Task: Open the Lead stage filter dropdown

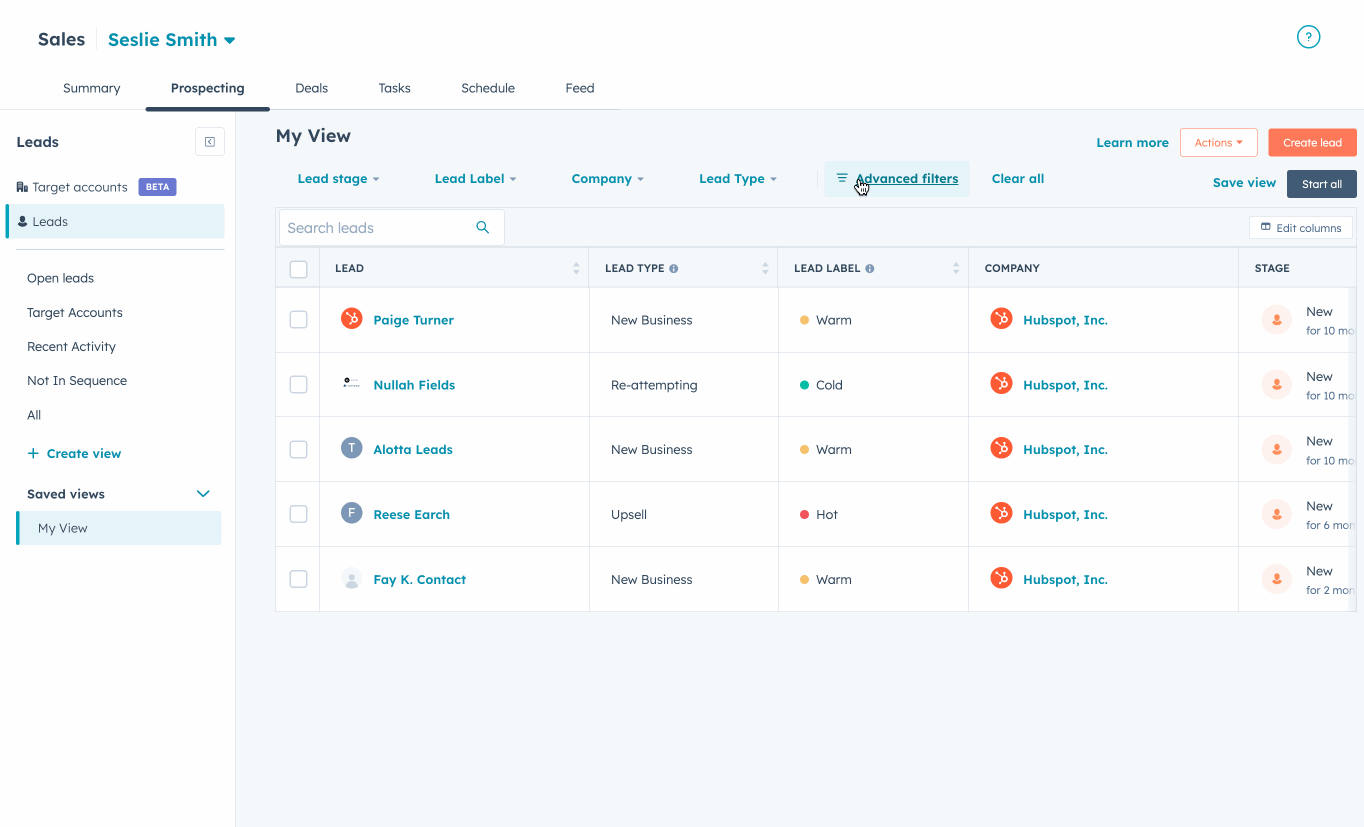Action: point(338,178)
